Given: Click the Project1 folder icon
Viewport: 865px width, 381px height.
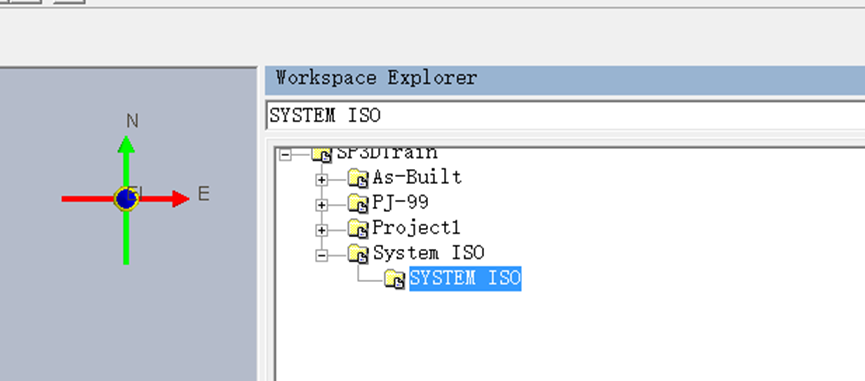Looking at the screenshot, I should click(x=358, y=228).
